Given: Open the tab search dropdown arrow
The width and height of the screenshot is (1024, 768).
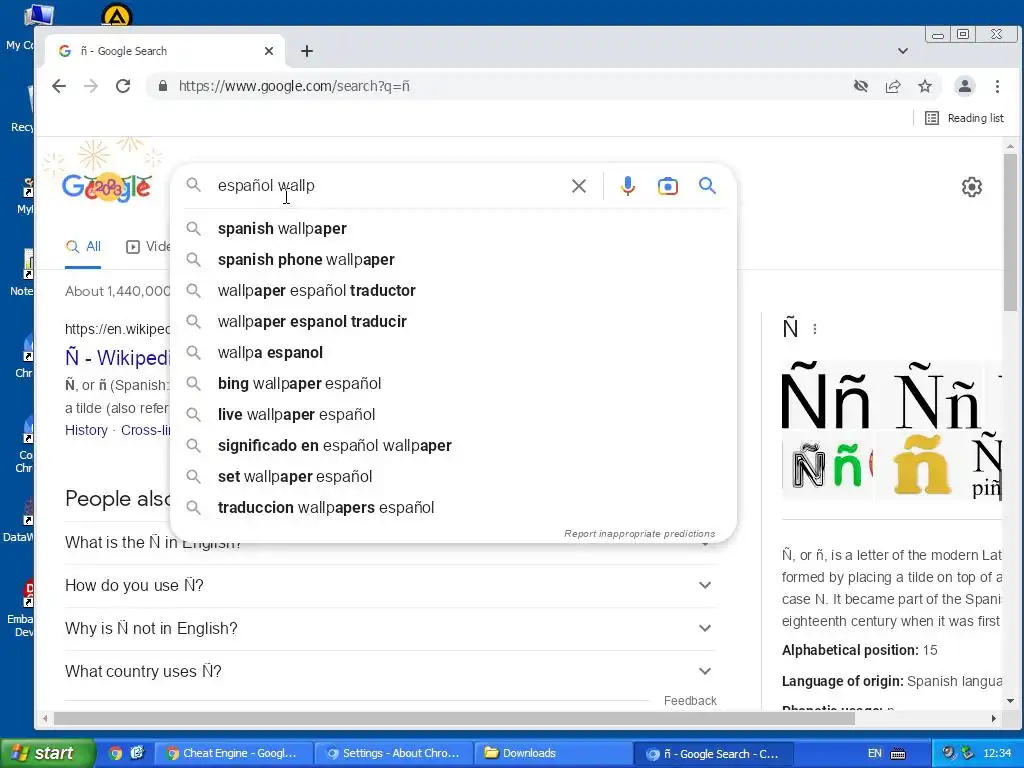Looking at the screenshot, I should tap(903, 51).
